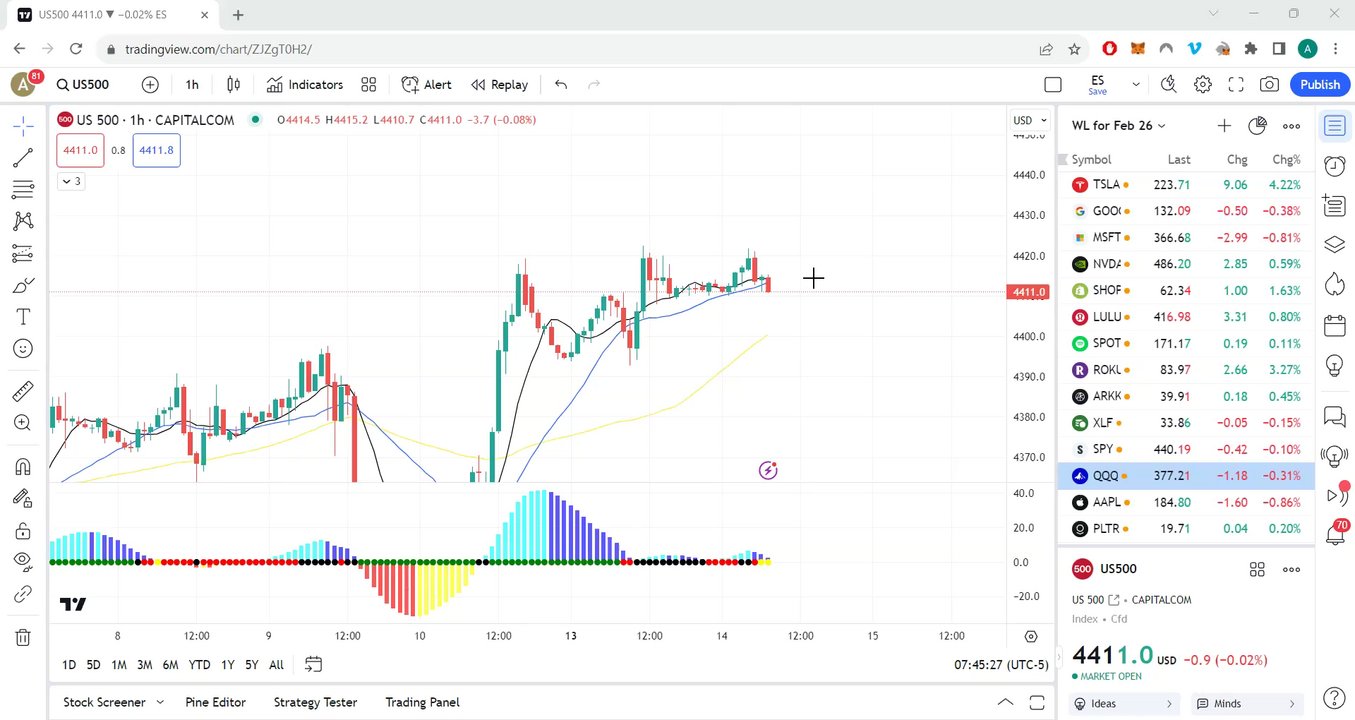The width and height of the screenshot is (1355, 720).
Task: Open the ideas lightbulb sidebar panel
Action: coord(1334,366)
